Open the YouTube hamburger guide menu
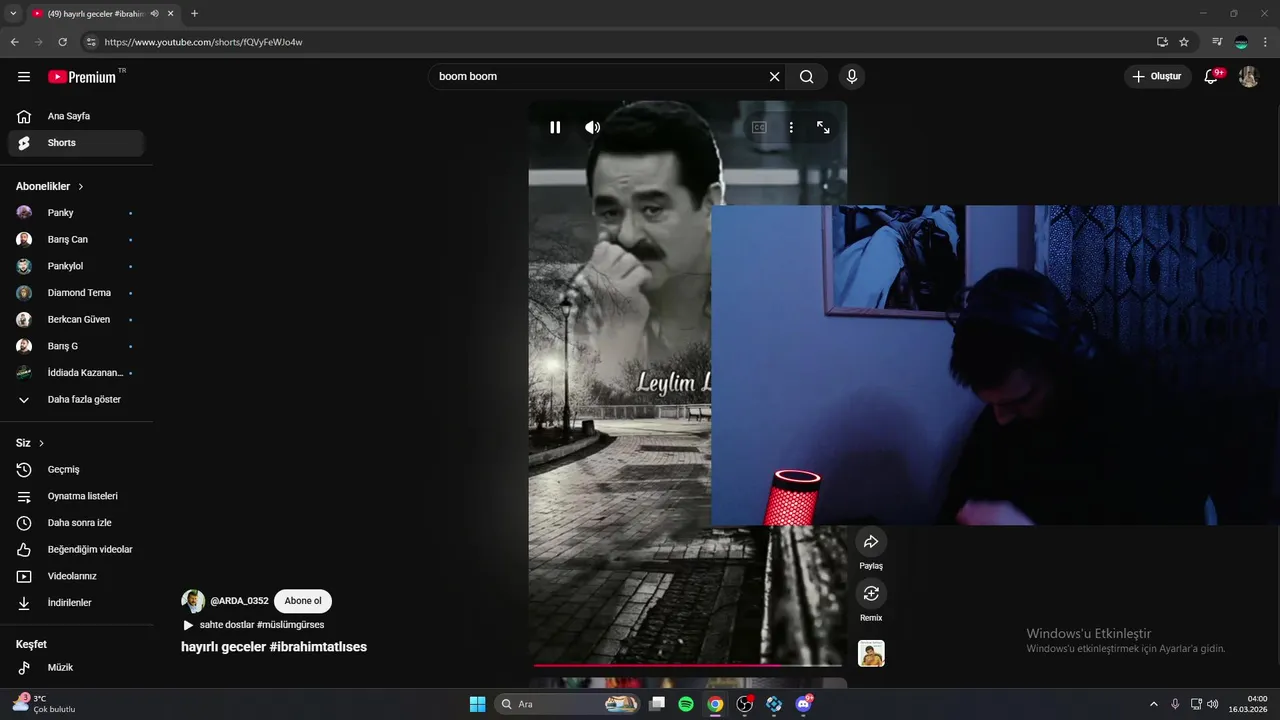1280x720 pixels. (24, 77)
